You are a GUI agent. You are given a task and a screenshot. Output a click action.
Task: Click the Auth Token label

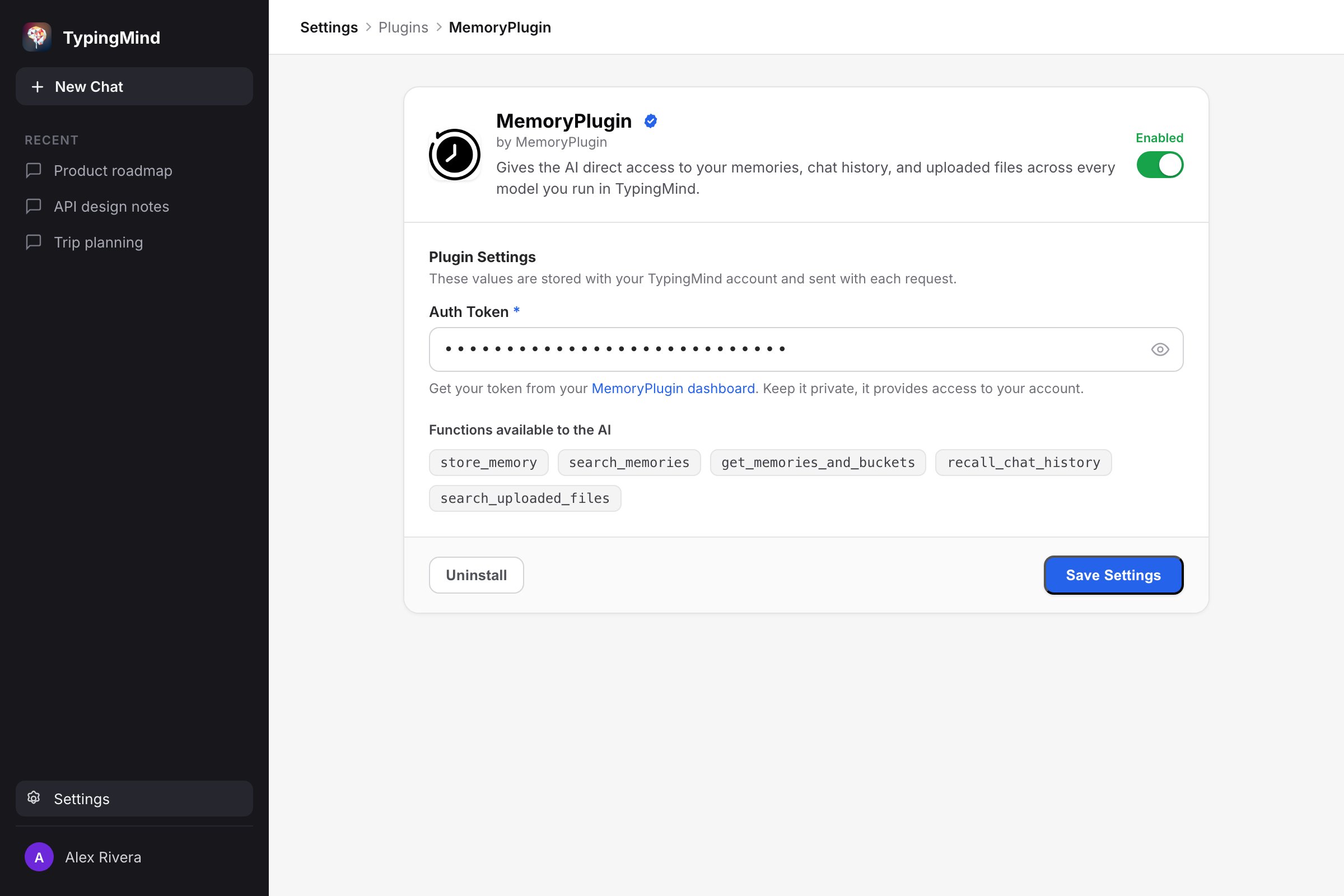[469, 312]
